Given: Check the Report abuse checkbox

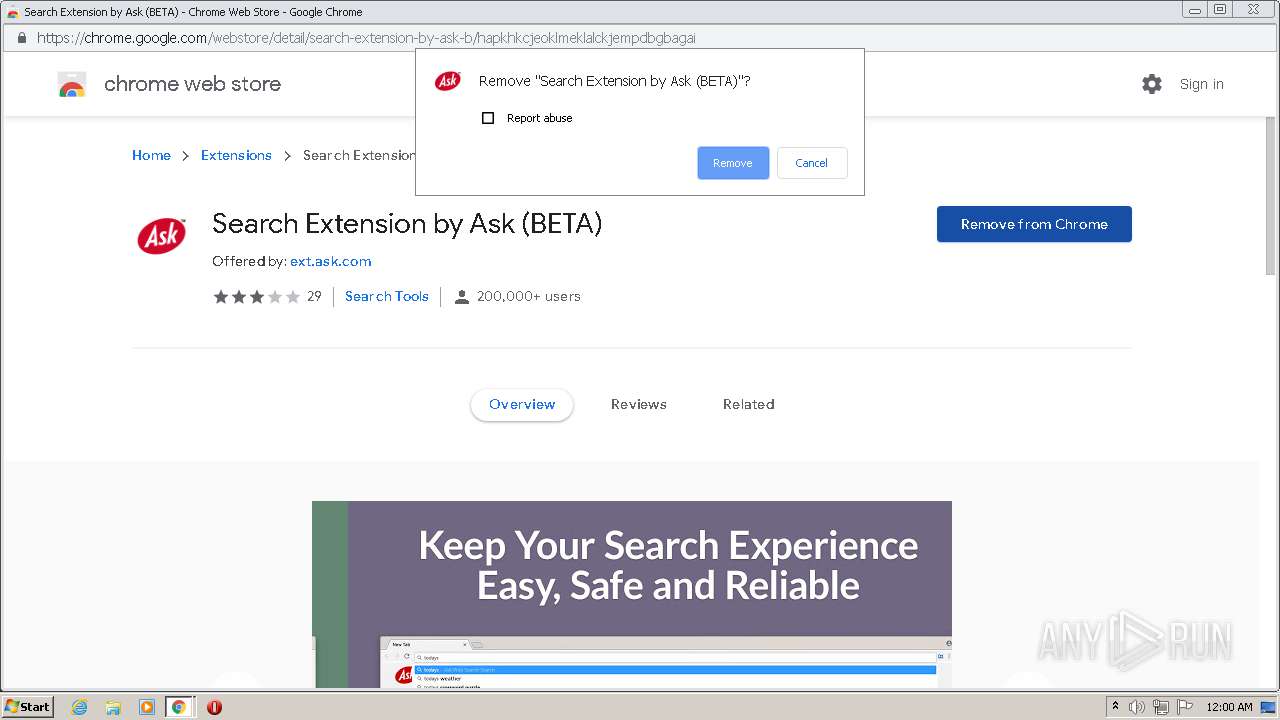Looking at the screenshot, I should pyautogui.click(x=488, y=118).
